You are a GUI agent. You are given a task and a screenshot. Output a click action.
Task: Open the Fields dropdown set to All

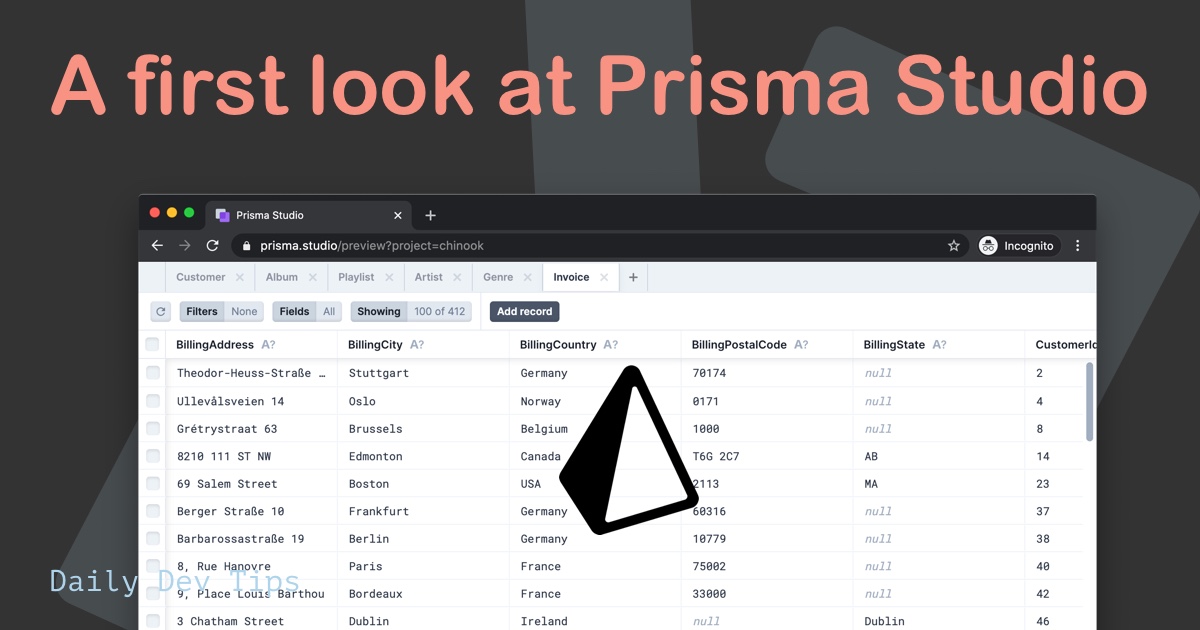306,311
